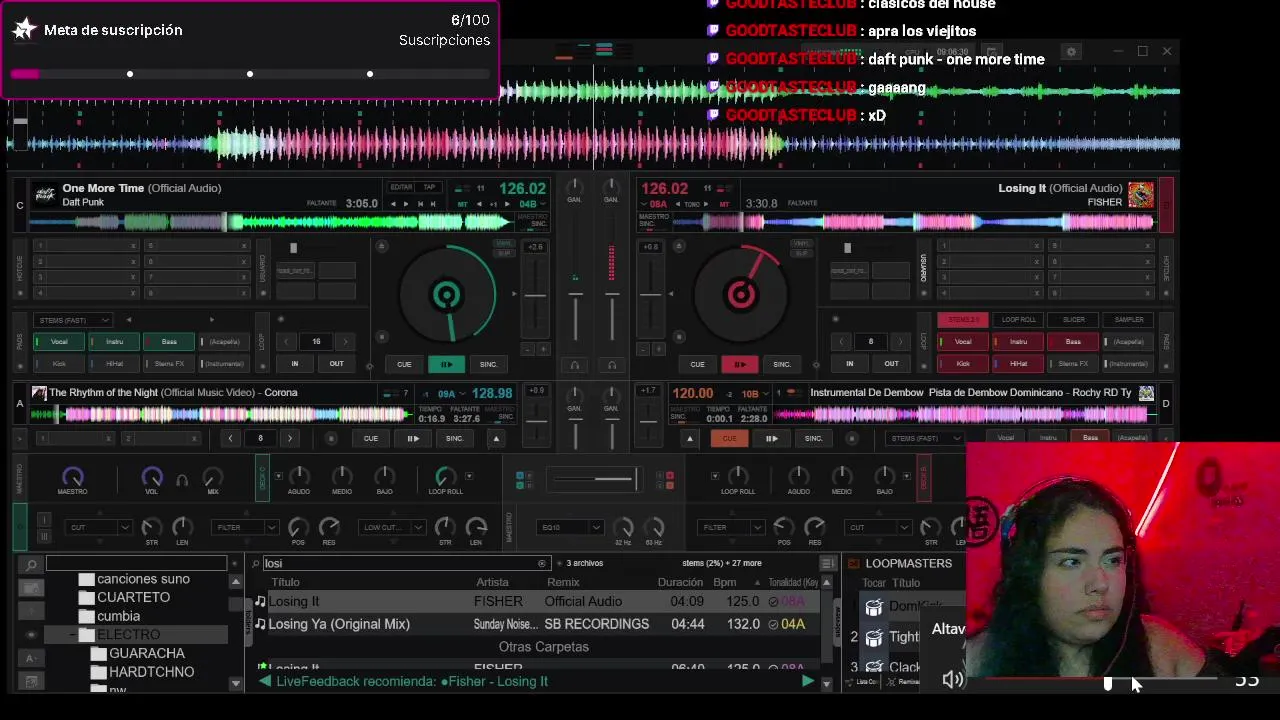Open the STEMS (FAST) pads dropdown on deck C

point(72,320)
